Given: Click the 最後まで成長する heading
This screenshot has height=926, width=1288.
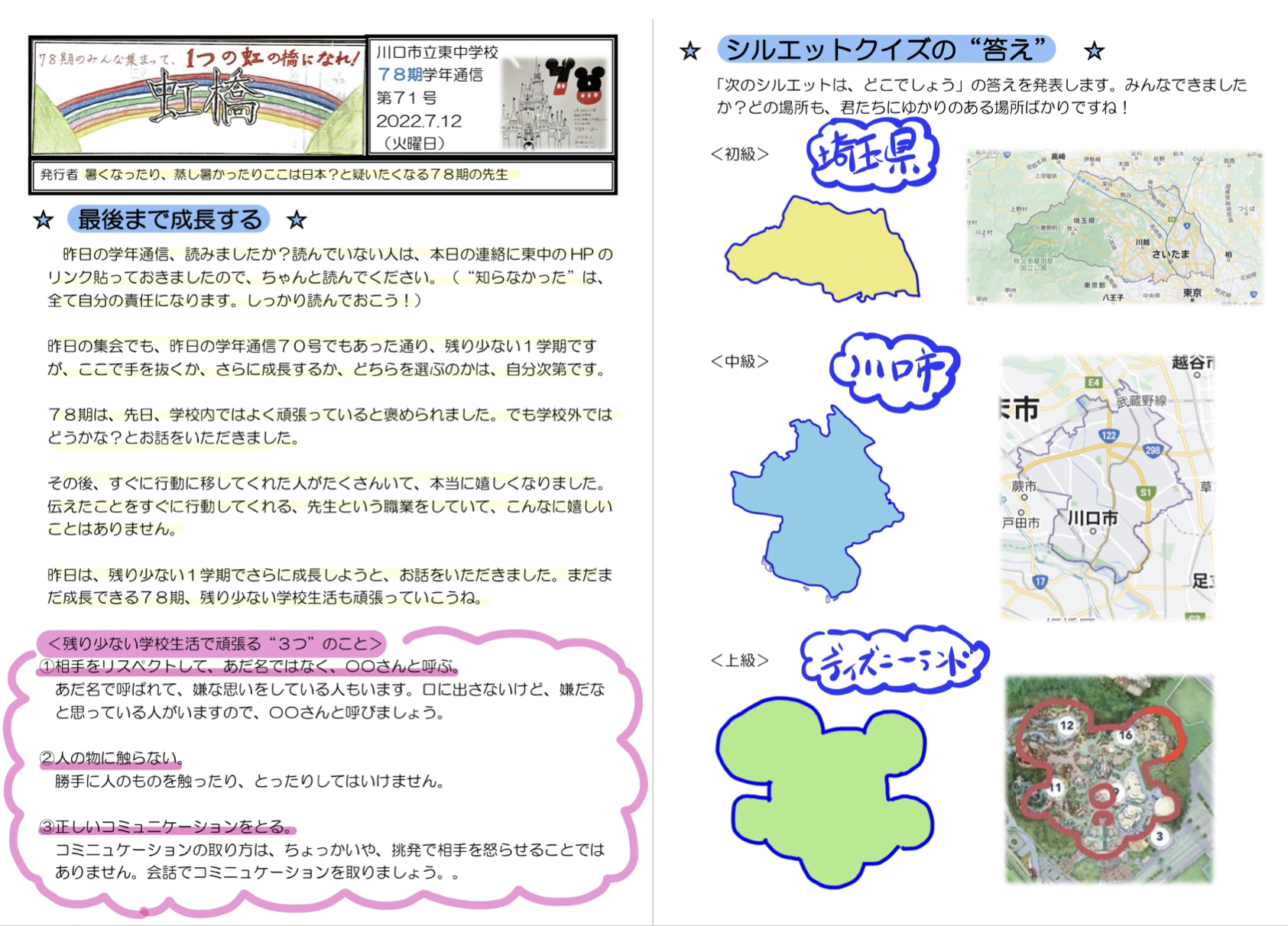Looking at the screenshot, I should [x=169, y=220].
